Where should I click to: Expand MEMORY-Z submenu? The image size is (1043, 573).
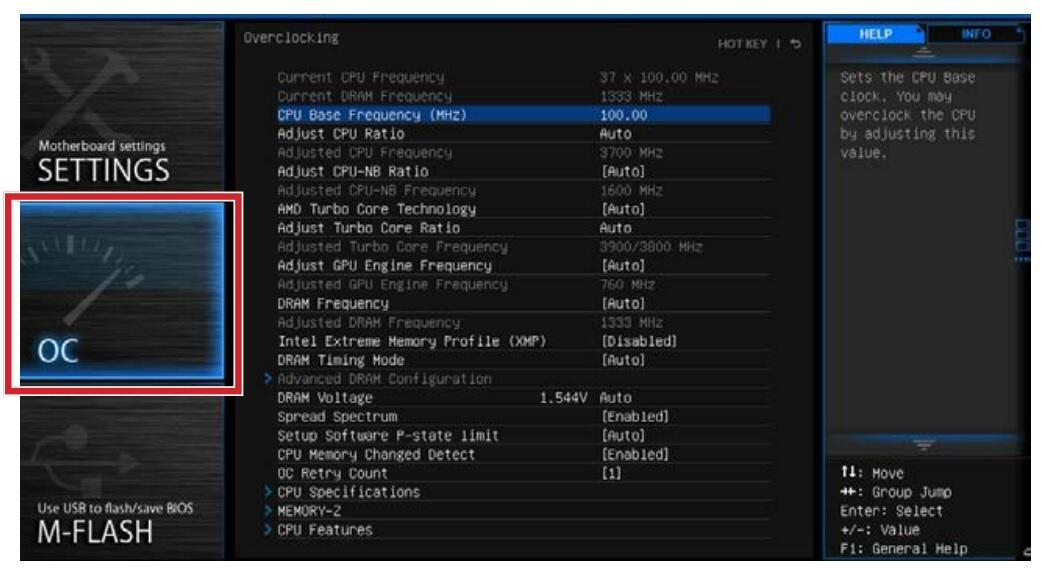(x=303, y=511)
